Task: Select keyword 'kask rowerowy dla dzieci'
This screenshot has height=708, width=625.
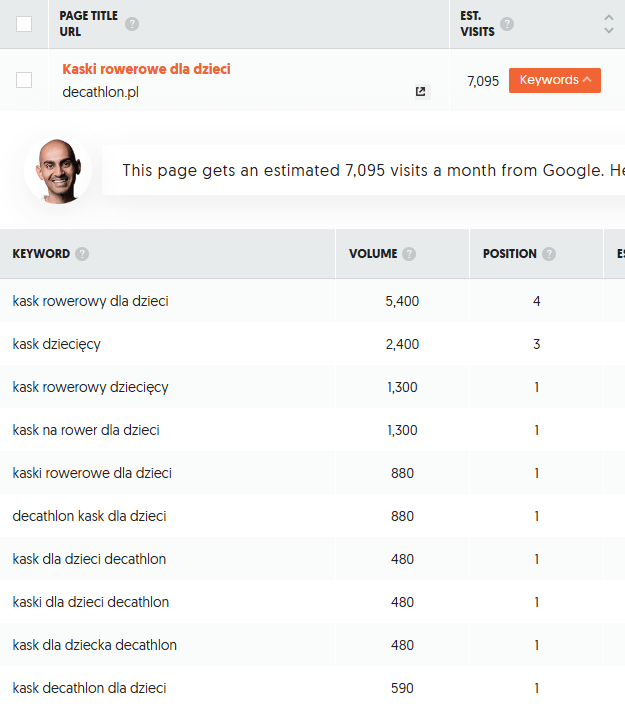Action: [x=90, y=301]
